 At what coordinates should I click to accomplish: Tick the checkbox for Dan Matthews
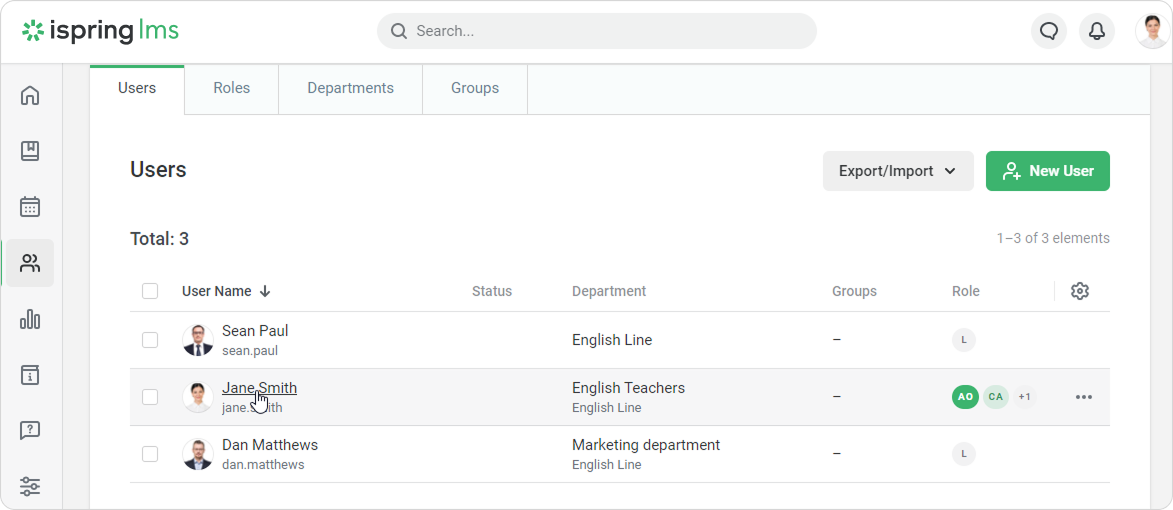[x=150, y=454]
